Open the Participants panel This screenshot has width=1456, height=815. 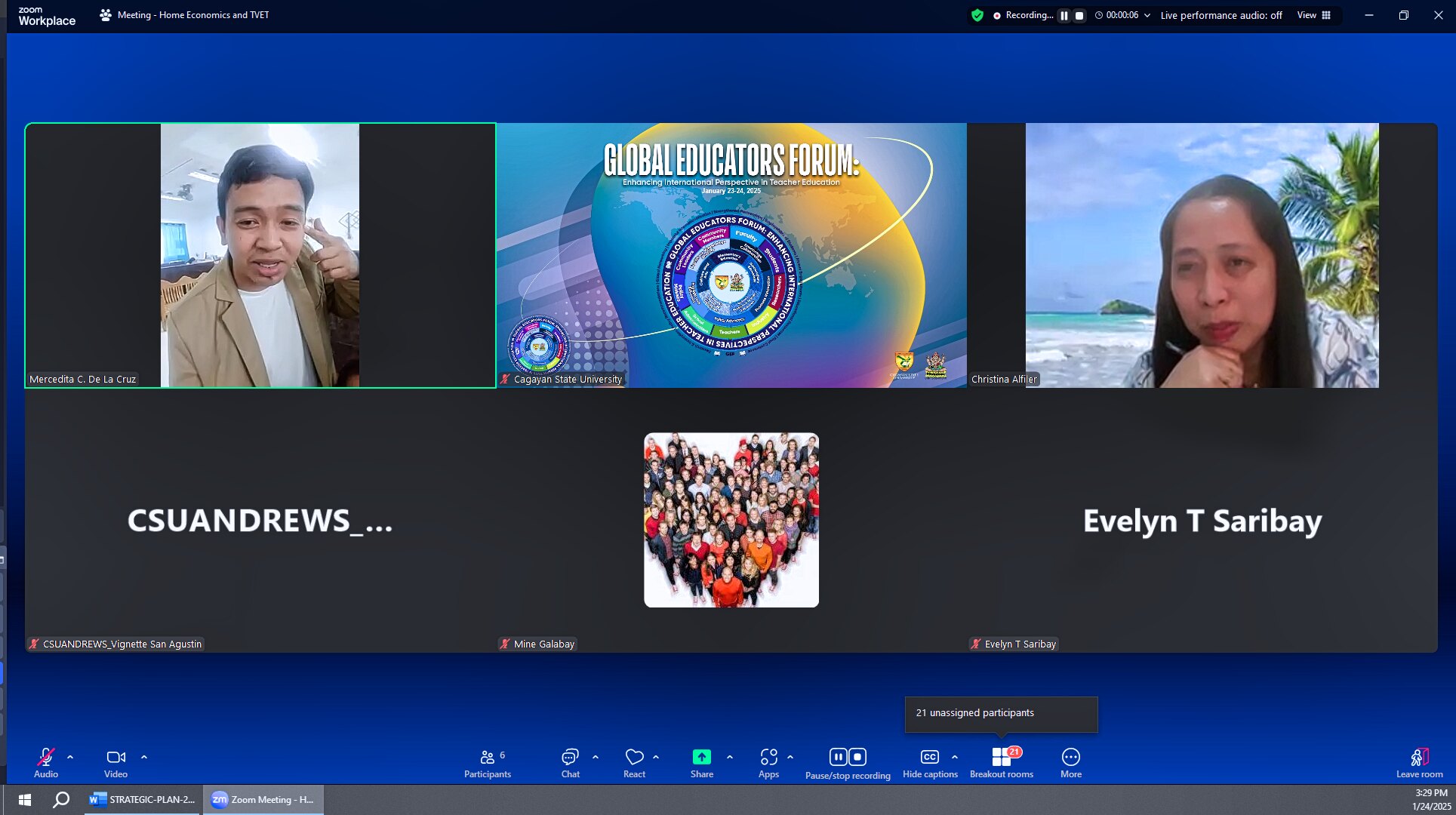coord(488,762)
